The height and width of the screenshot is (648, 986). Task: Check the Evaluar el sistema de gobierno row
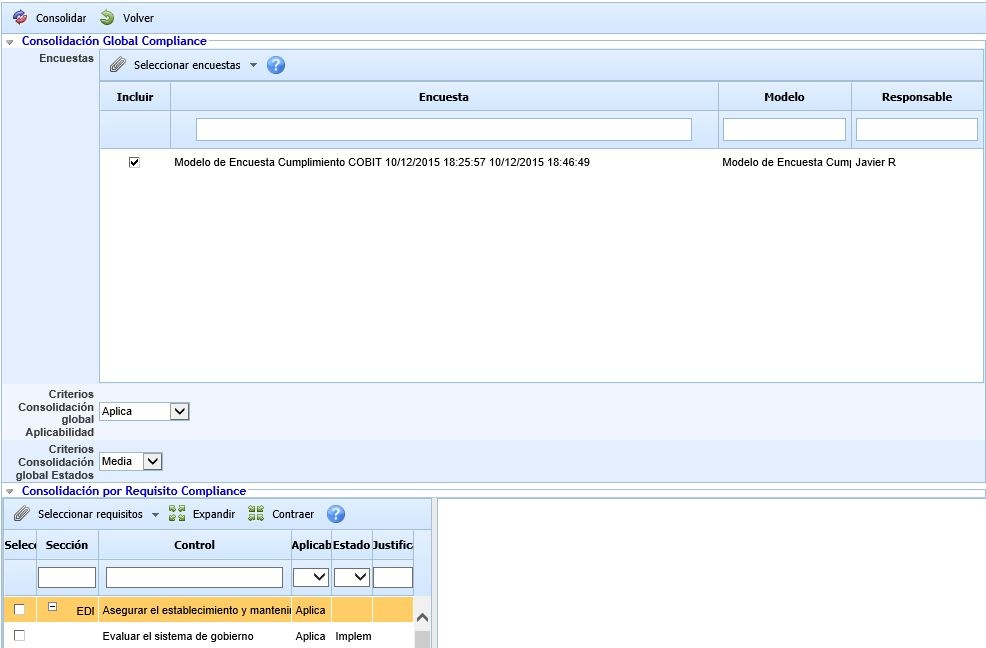19,636
